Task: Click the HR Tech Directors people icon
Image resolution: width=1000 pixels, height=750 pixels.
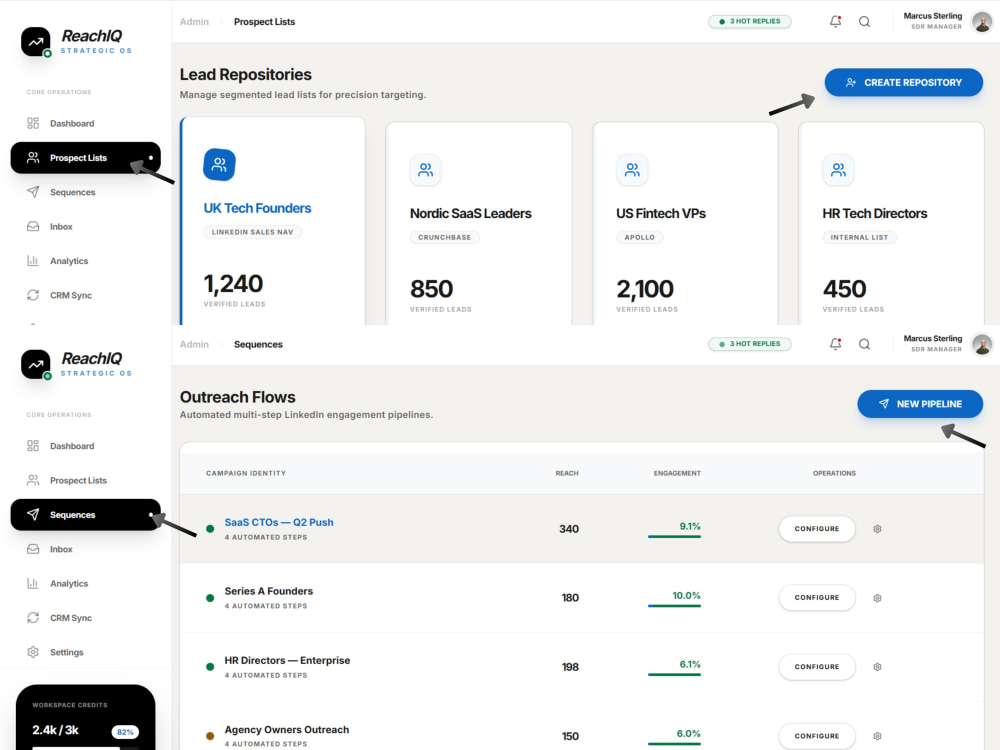Action: tap(838, 170)
